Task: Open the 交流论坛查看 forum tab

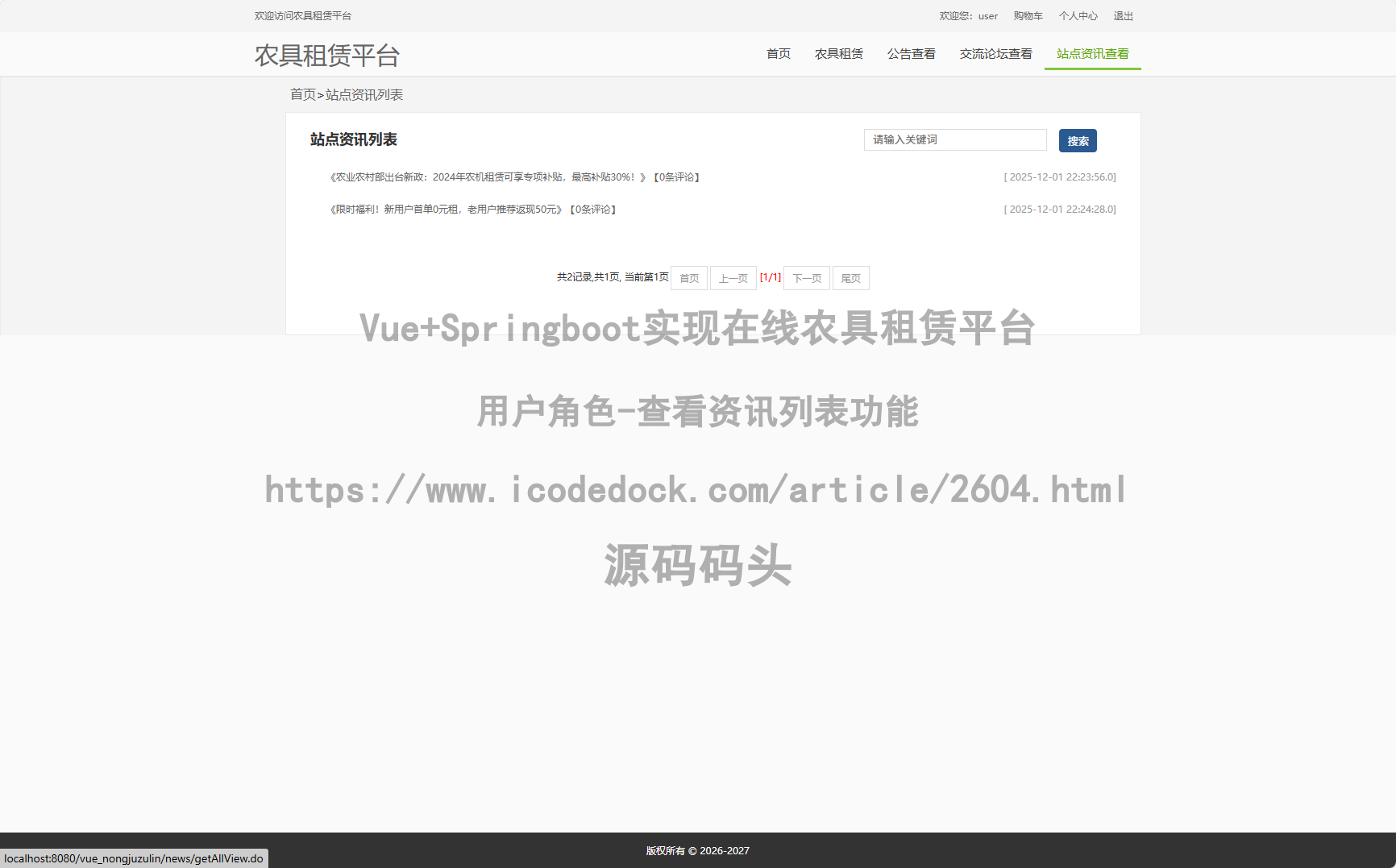Action: (995, 53)
